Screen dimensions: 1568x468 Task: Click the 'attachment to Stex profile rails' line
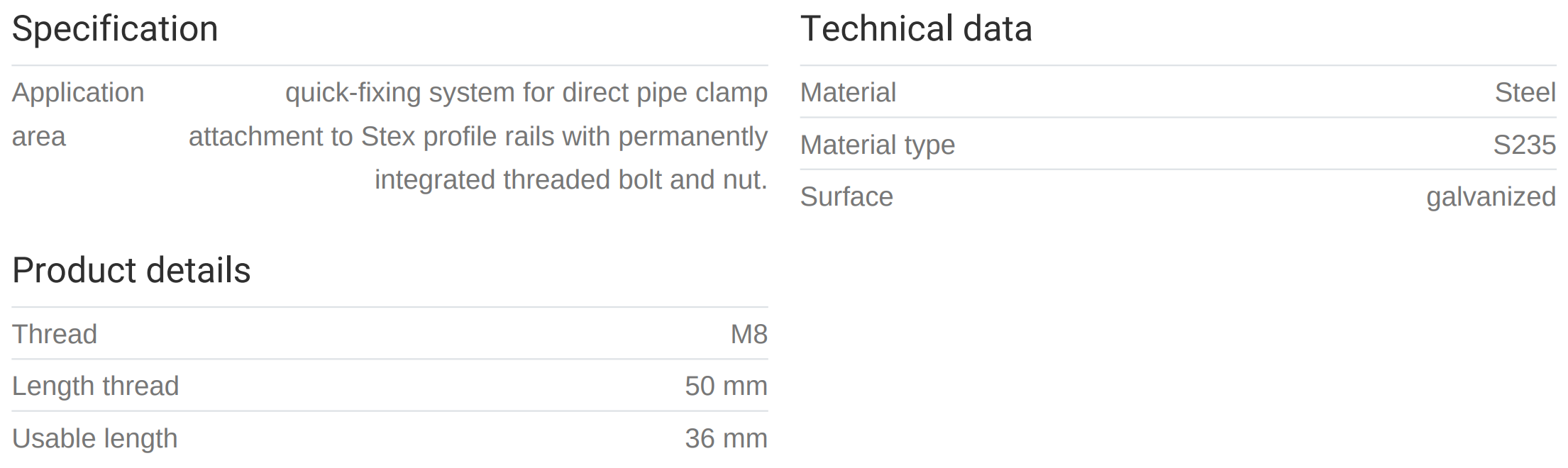(477, 137)
